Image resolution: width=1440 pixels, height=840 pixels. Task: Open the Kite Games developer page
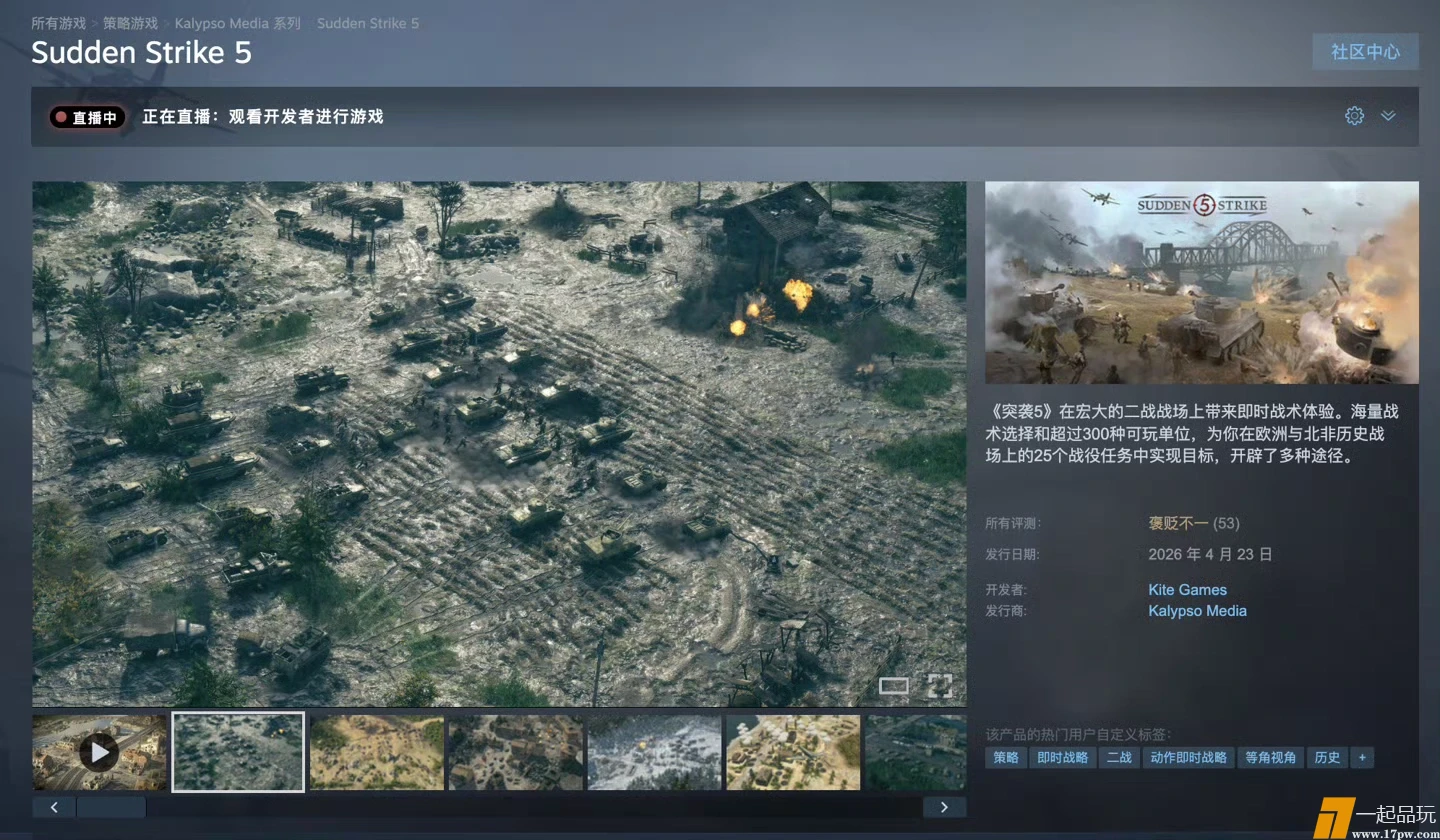point(1187,590)
